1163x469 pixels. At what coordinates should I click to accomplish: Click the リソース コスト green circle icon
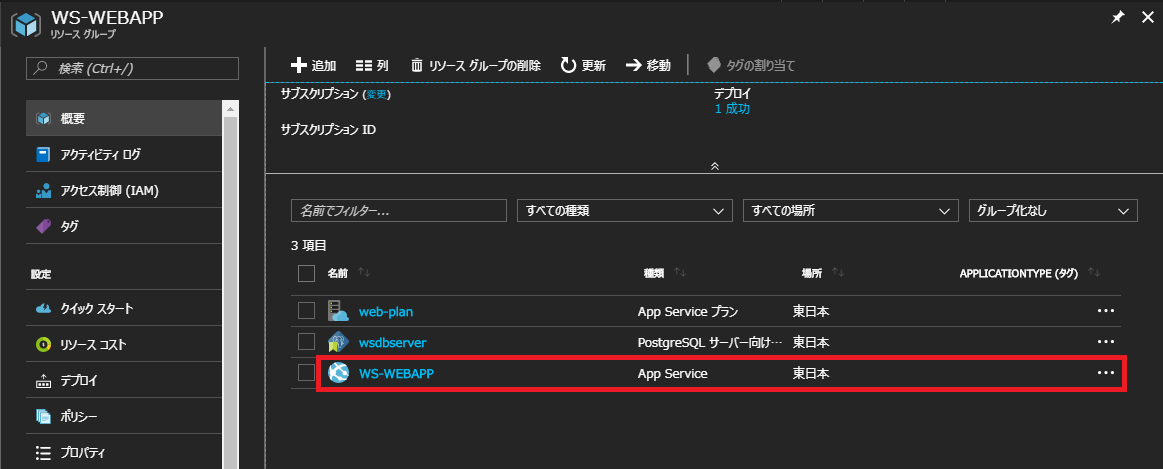(x=43, y=344)
